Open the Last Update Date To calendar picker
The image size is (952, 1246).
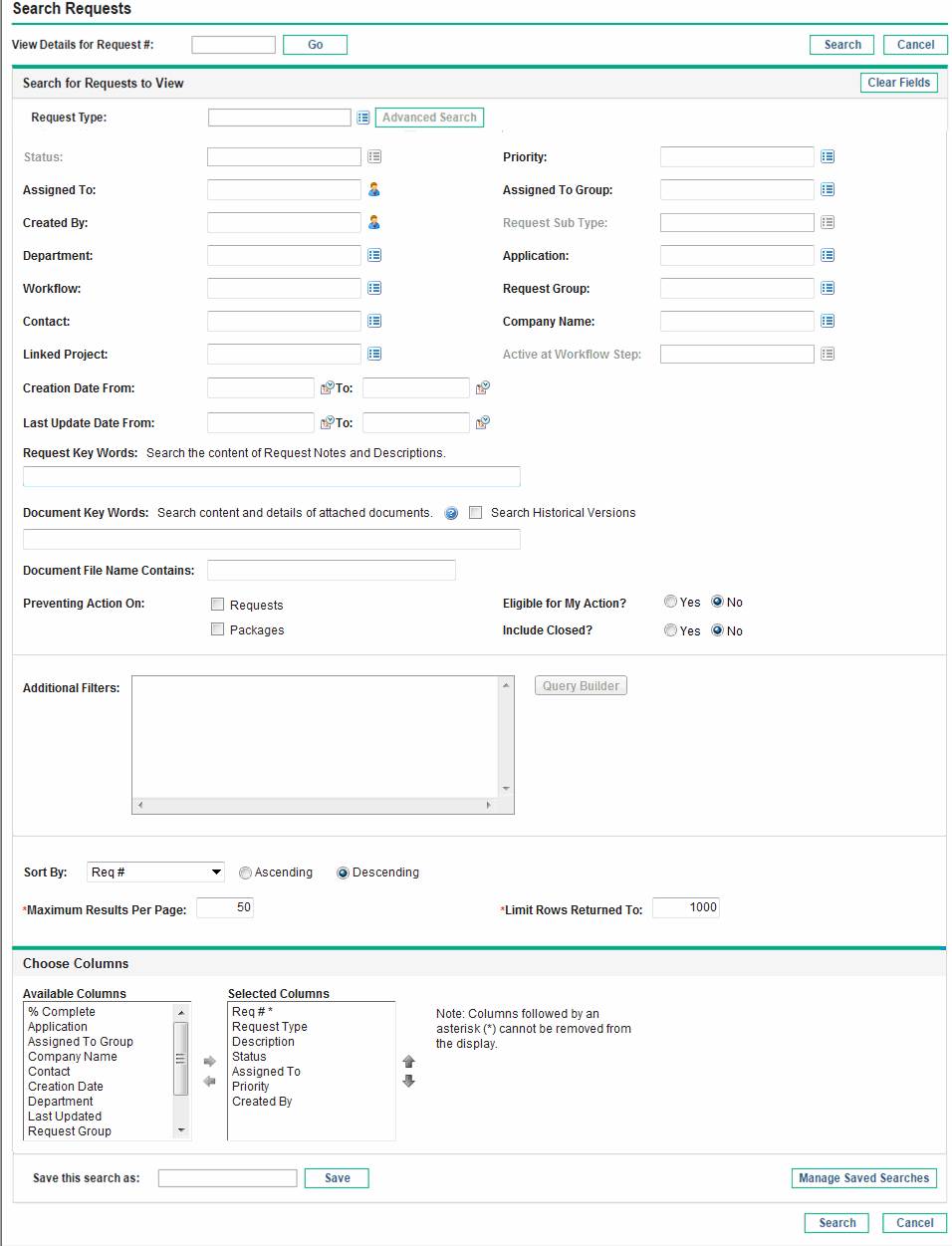[483, 422]
